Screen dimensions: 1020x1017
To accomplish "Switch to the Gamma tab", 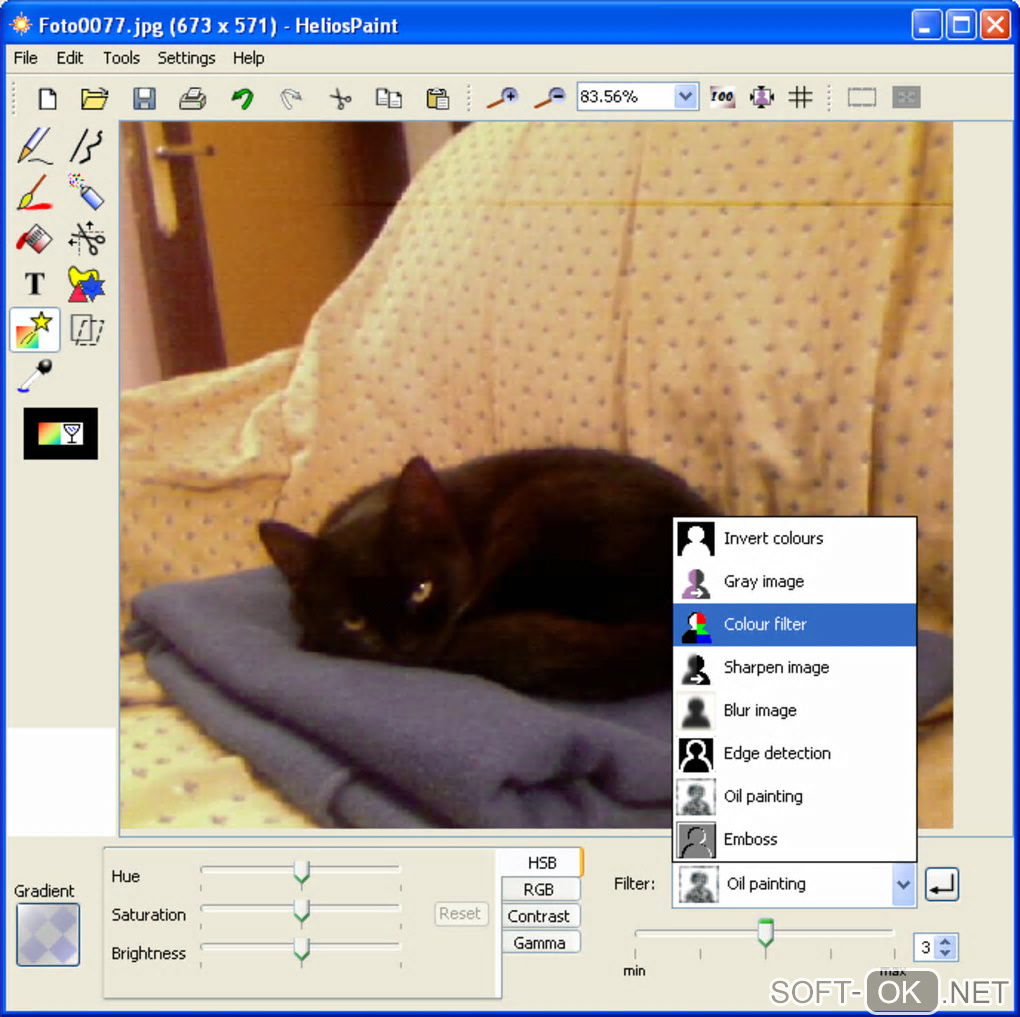I will pos(540,943).
